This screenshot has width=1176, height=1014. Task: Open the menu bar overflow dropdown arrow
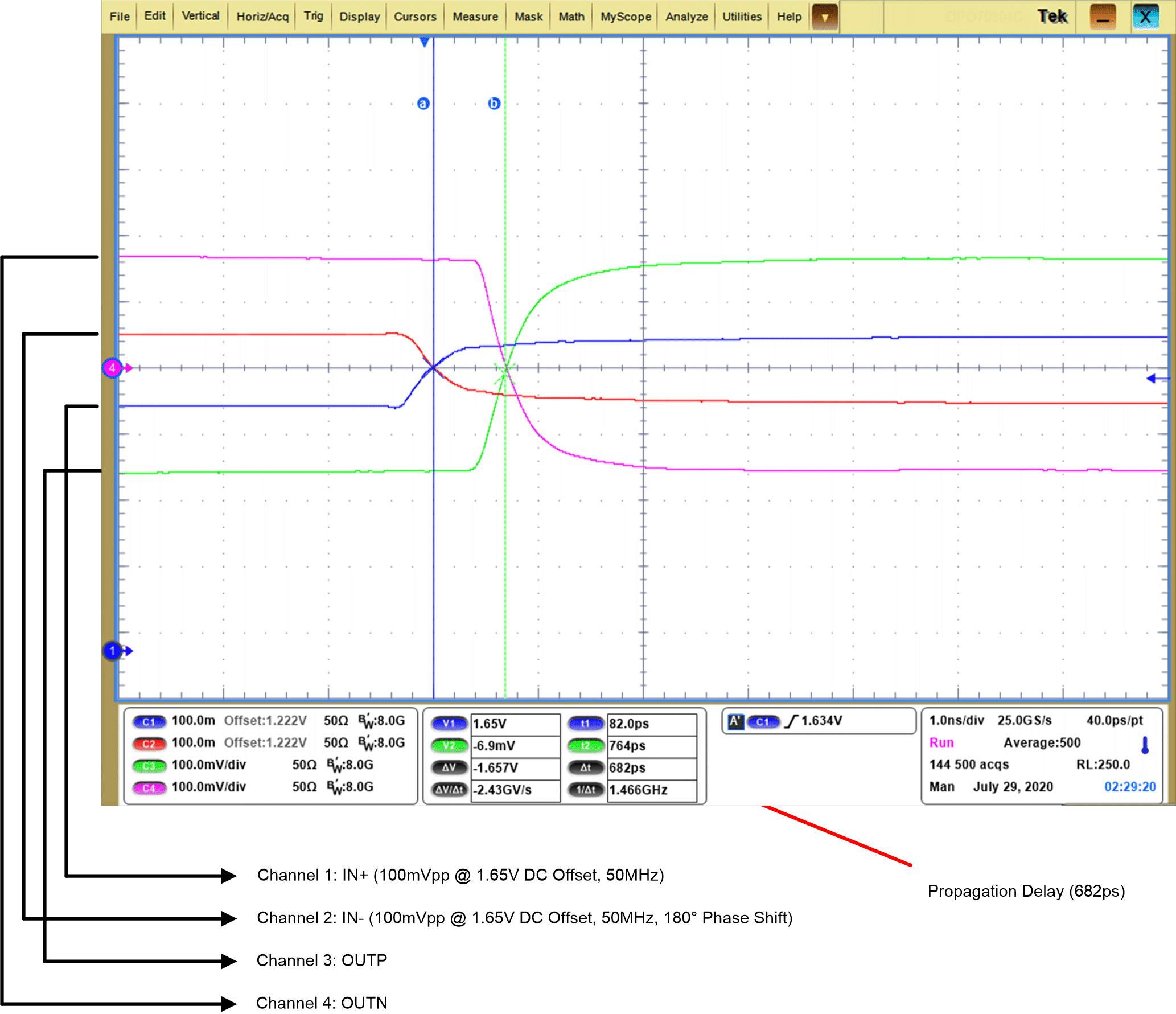(x=824, y=17)
